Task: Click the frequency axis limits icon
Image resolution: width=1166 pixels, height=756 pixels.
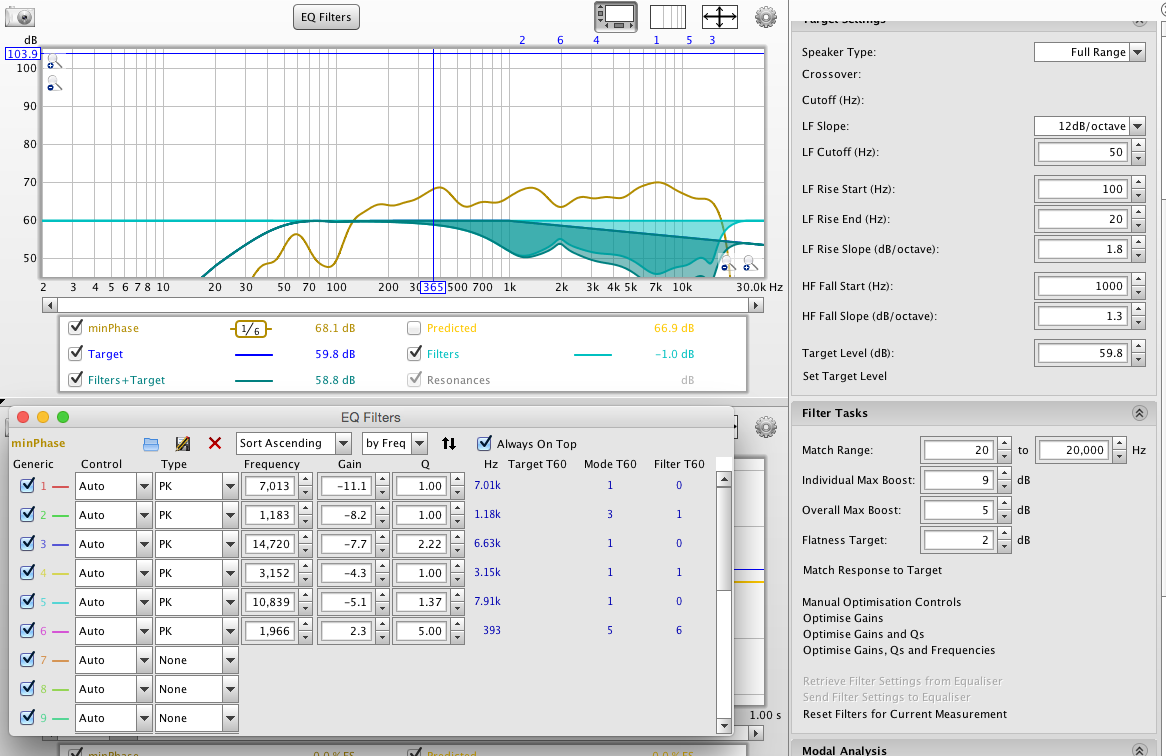Action: [668, 16]
